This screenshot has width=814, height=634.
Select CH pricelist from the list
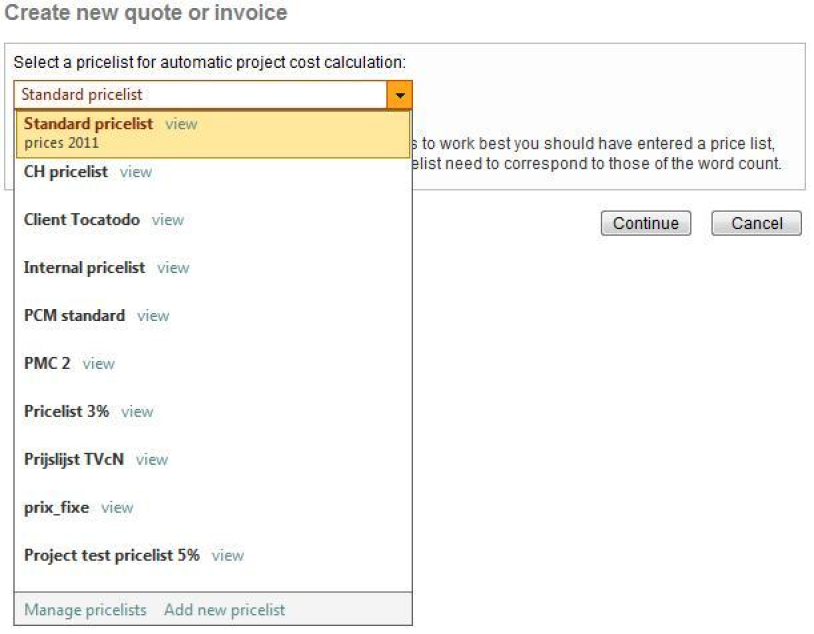pyautogui.click(x=66, y=172)
